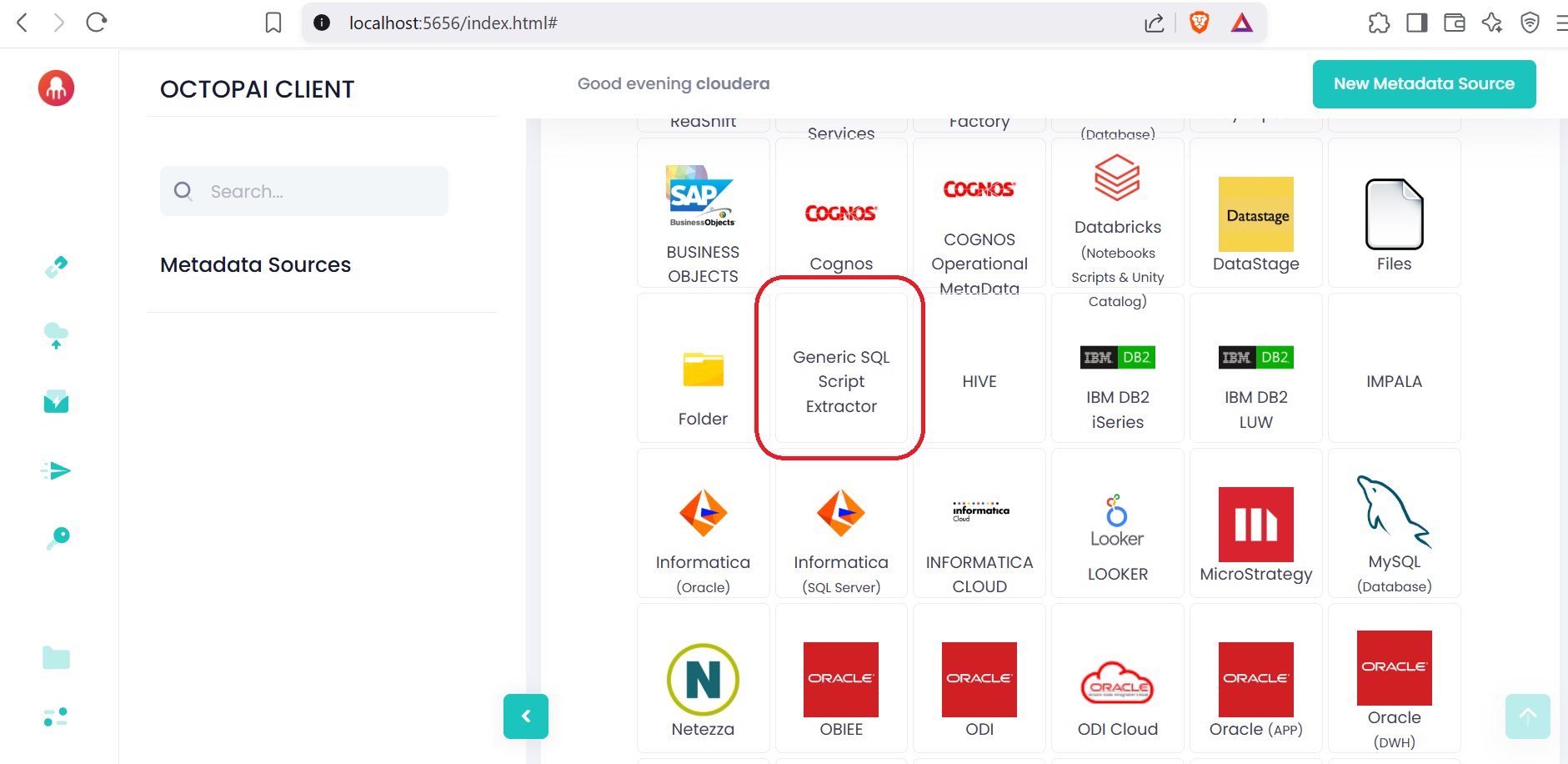Select the Databricks source tile
Screen dimensions: 1568x764
pyautogui.click(x=1117, y=214)
